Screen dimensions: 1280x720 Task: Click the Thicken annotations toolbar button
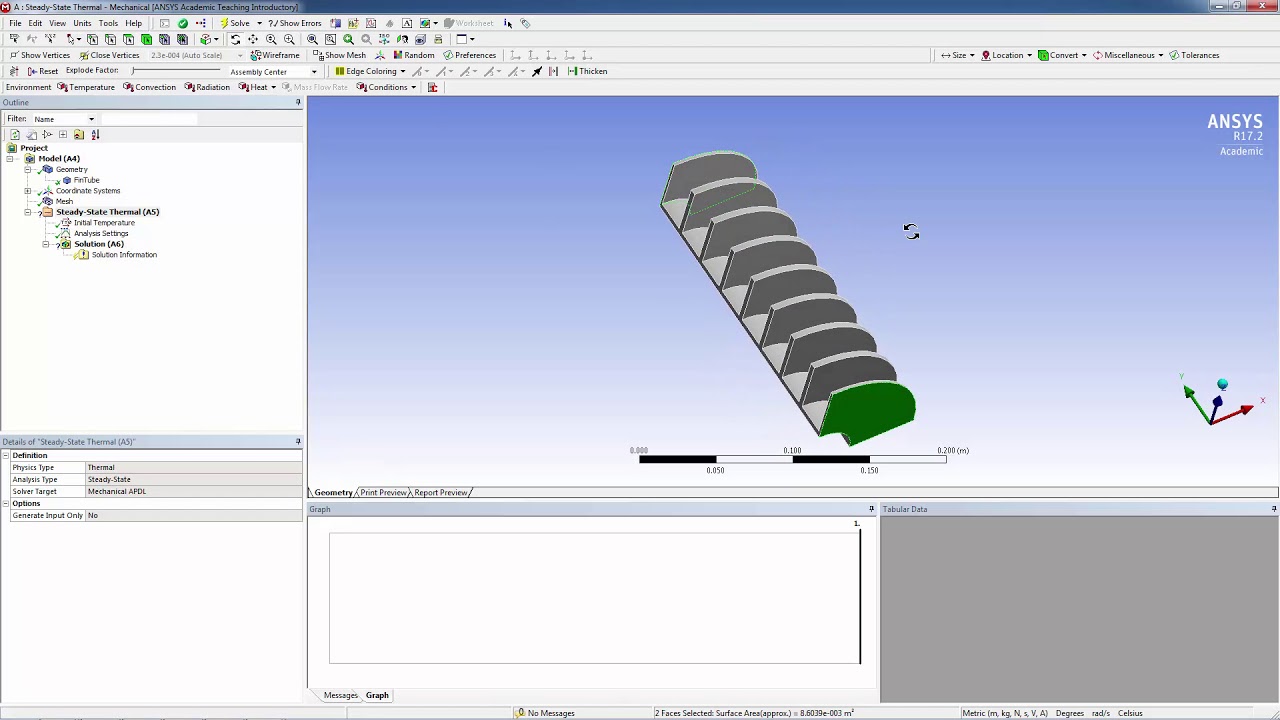tap(587, 71)
